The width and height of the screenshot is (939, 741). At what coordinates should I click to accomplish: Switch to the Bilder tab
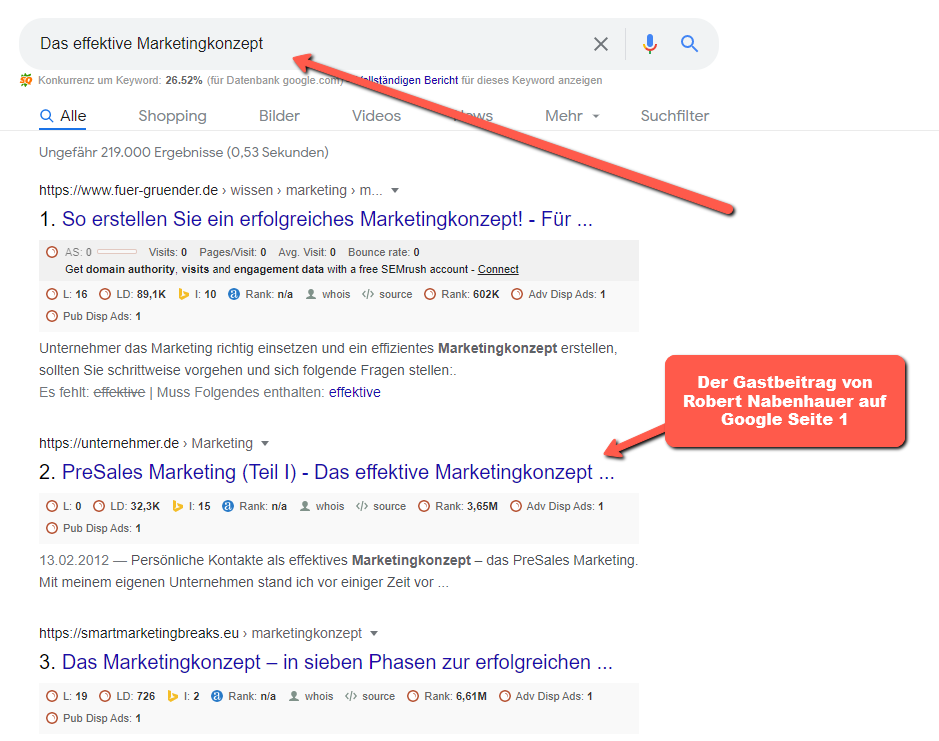point(279,116)
